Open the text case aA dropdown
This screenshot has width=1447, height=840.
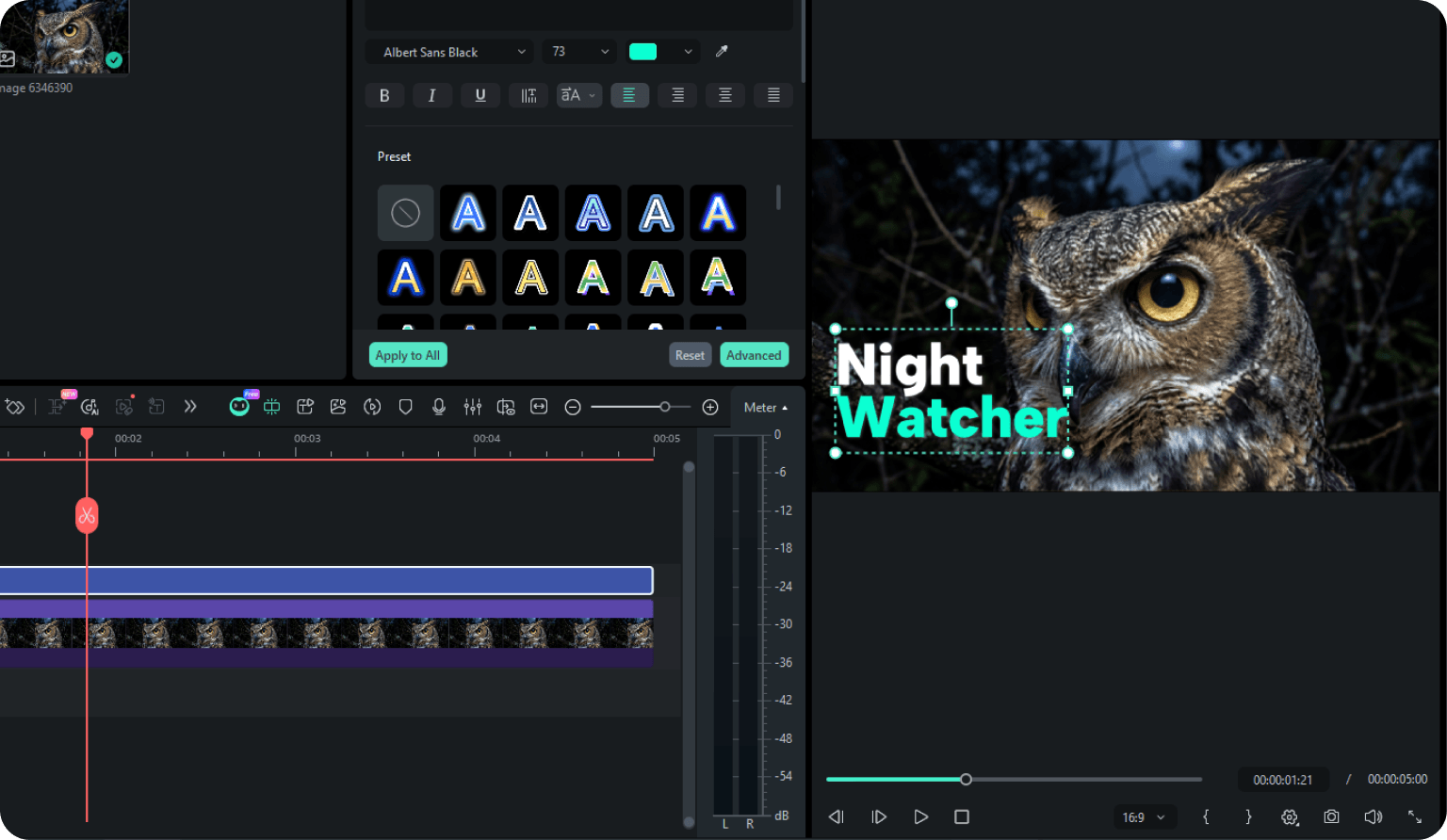pos(579,95)
